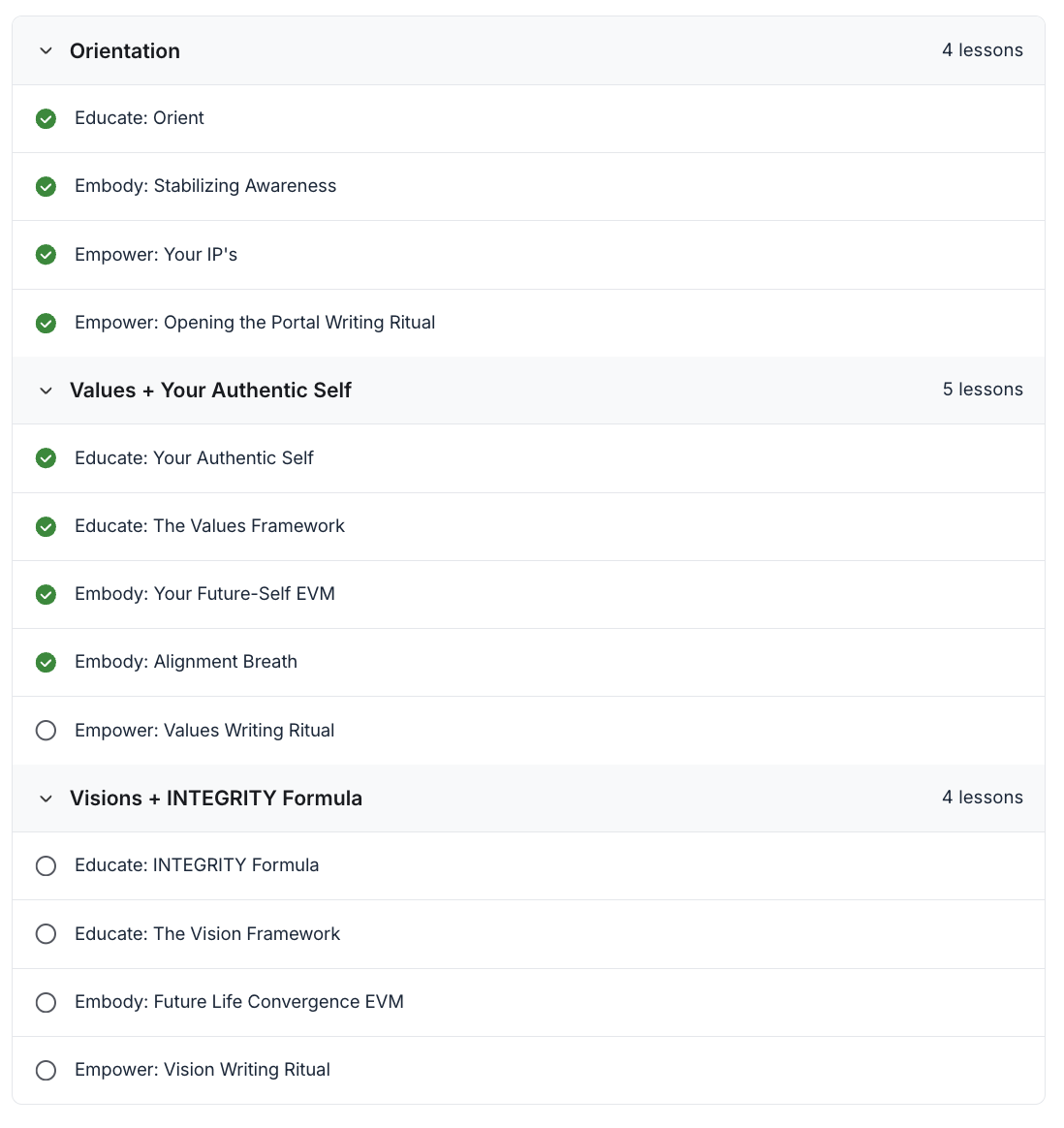Viewport: 1064px width, 1128px height.
Task: Click green check next to Empower: Your IP's
Action: pyautogui.click(x=47, y=255)
